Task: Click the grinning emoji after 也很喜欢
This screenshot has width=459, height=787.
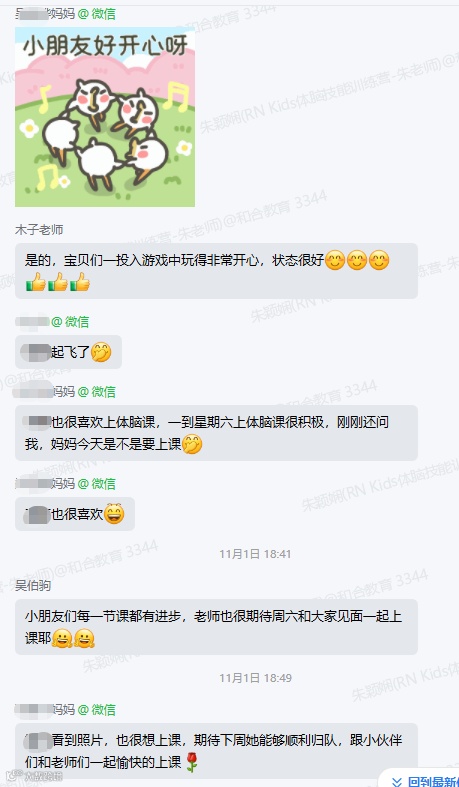Action: [x=114, y=514]
